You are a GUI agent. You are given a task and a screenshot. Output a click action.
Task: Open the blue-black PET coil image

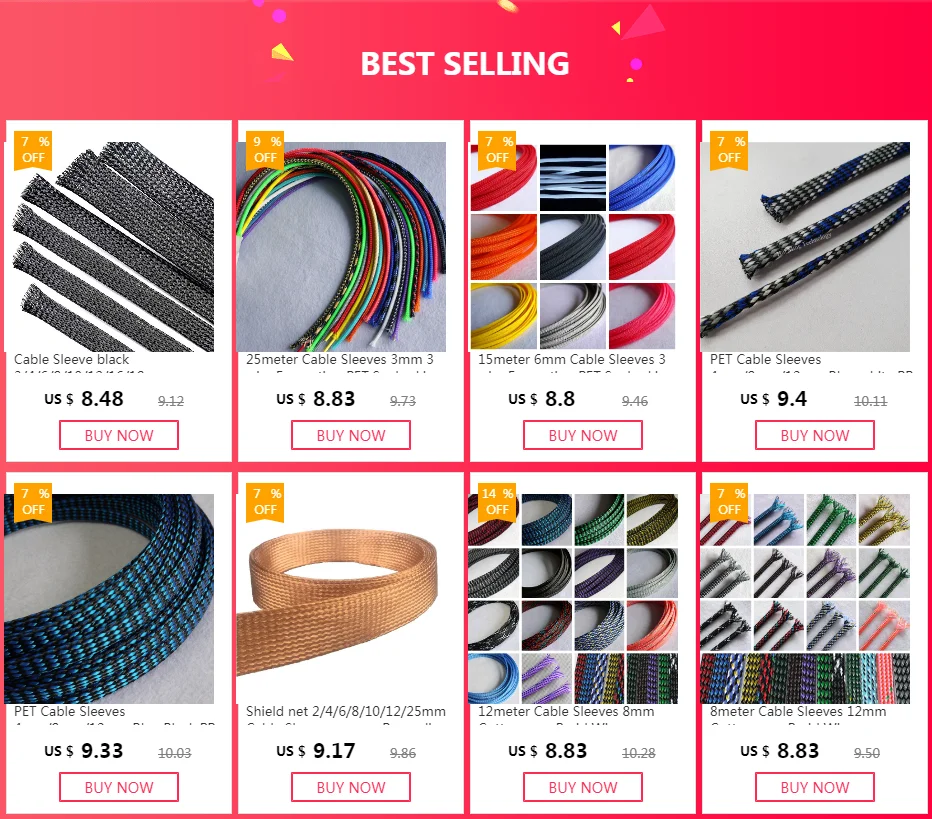point(109,598)
